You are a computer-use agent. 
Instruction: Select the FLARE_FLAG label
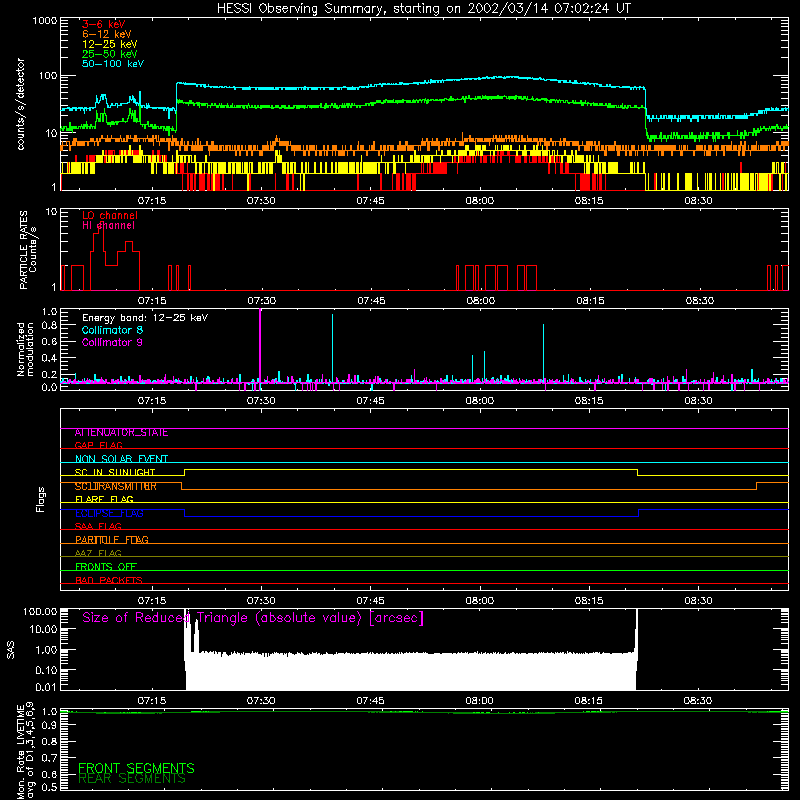(104, 499)
